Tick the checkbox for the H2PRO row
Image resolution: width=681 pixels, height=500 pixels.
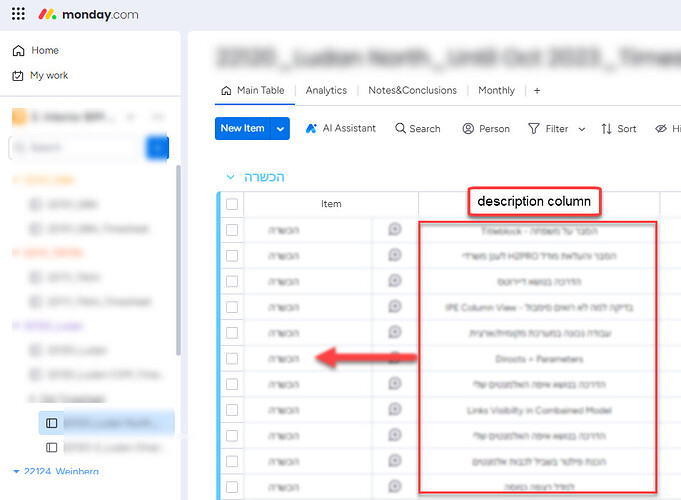point(232,255)
